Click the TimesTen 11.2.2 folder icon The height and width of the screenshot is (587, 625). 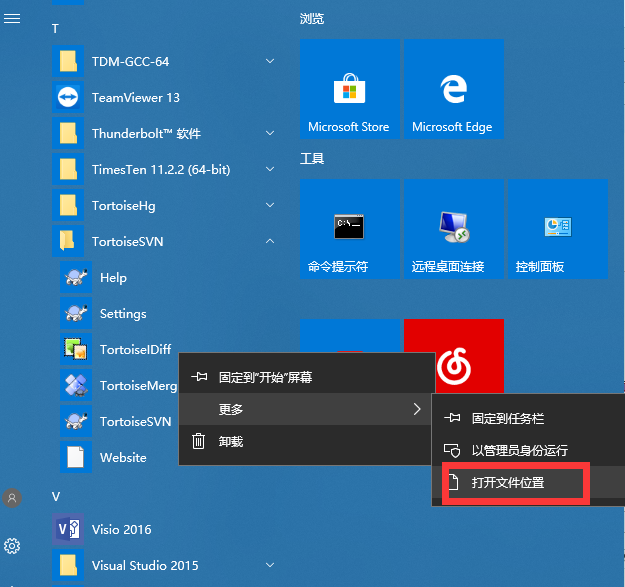coord(68,169)
